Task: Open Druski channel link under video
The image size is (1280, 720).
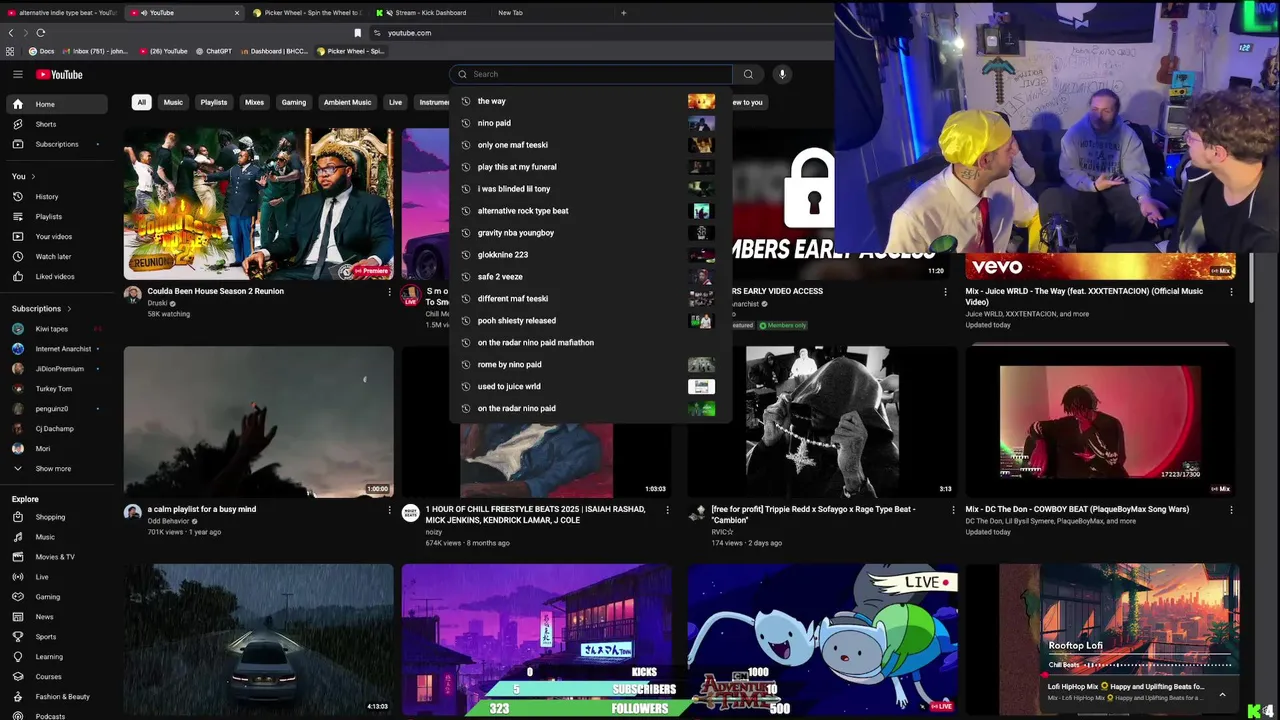Action: [x=157, y=303]
